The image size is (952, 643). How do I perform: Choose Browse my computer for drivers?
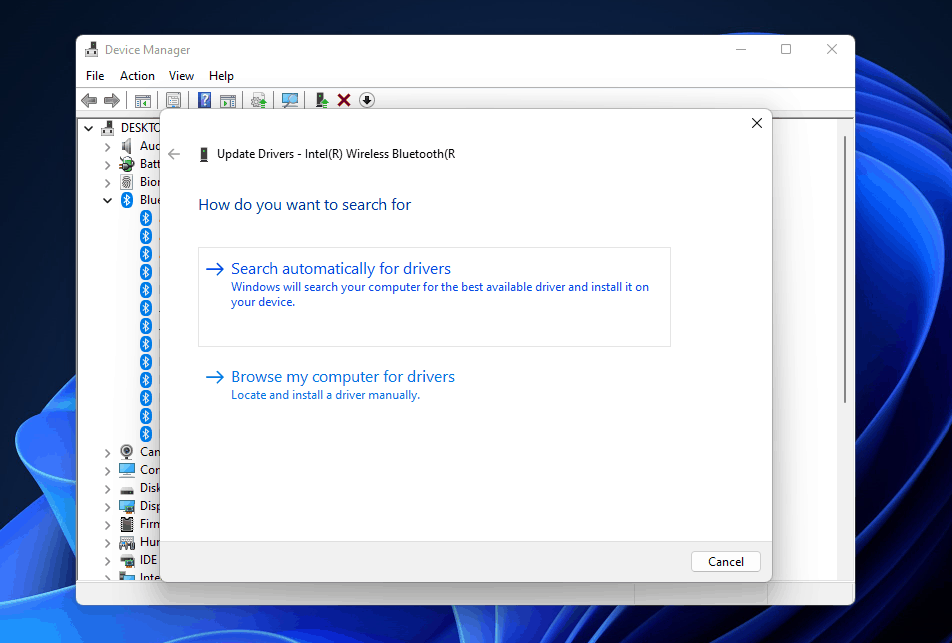tap(343, 376)
